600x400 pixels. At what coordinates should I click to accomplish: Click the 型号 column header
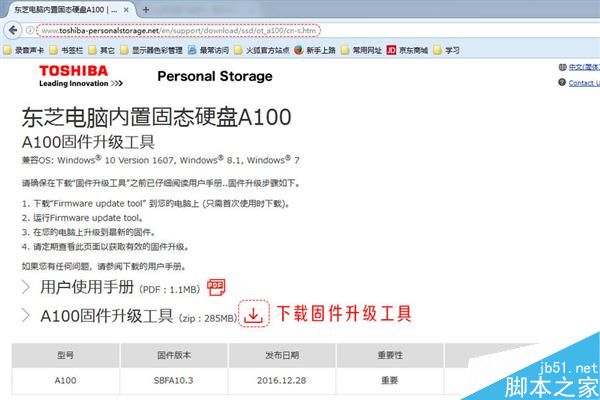(x=65, y=355)
